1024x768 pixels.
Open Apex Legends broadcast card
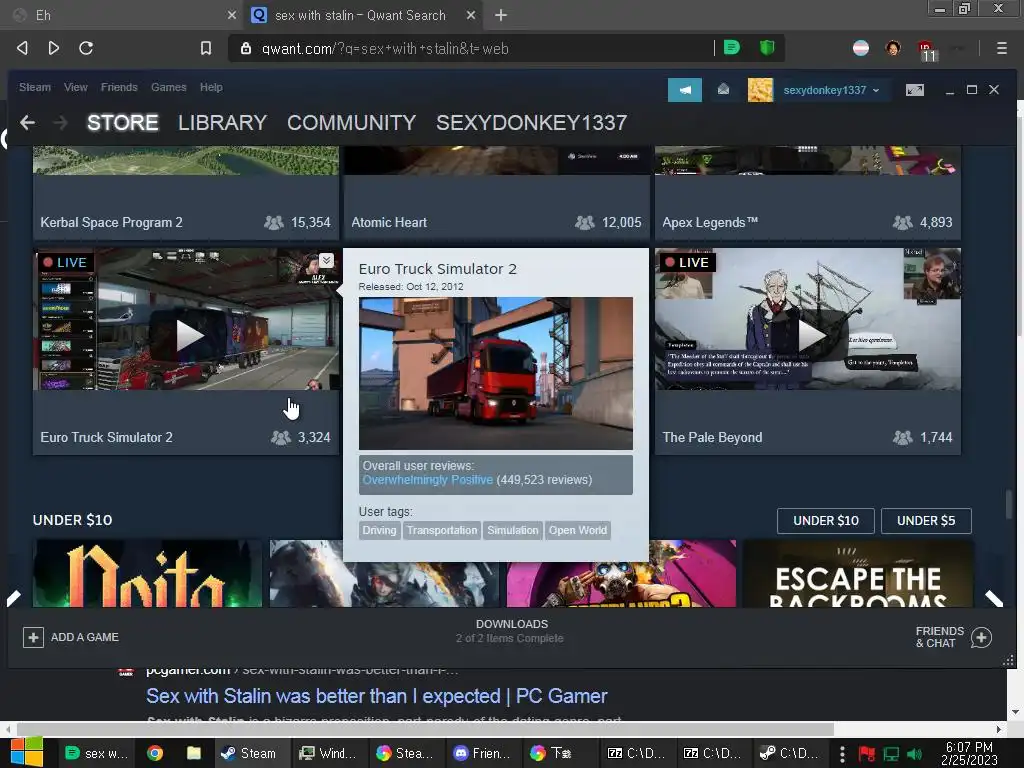click(808, 193)
